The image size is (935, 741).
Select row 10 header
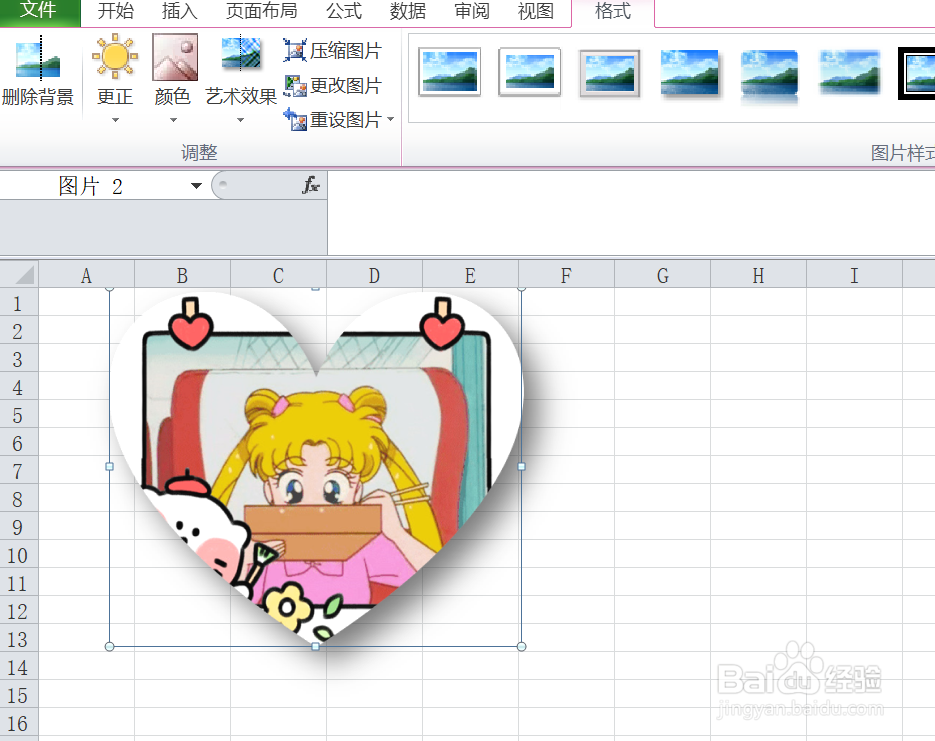18,555
